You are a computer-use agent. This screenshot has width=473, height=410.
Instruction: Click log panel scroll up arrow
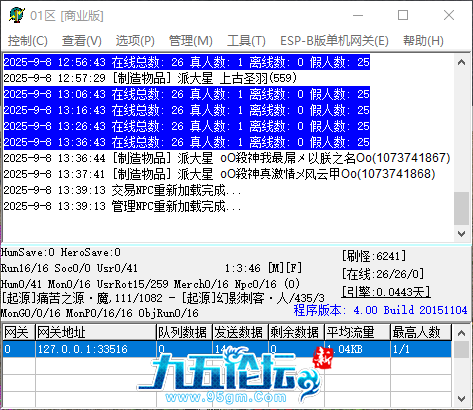pos(462,62)
